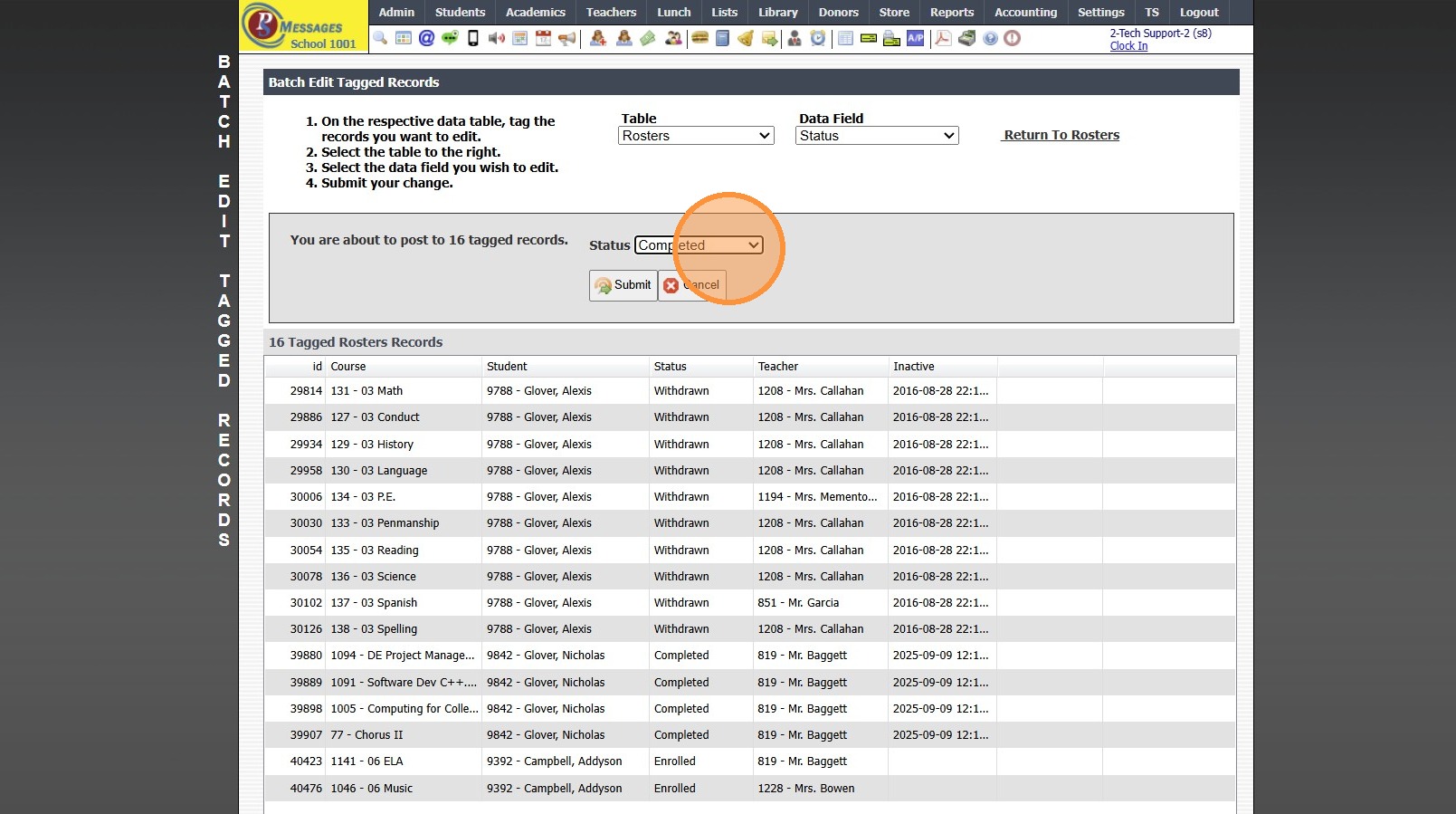Sort by the id column header
1456x814 pixels.
point(295,367)
